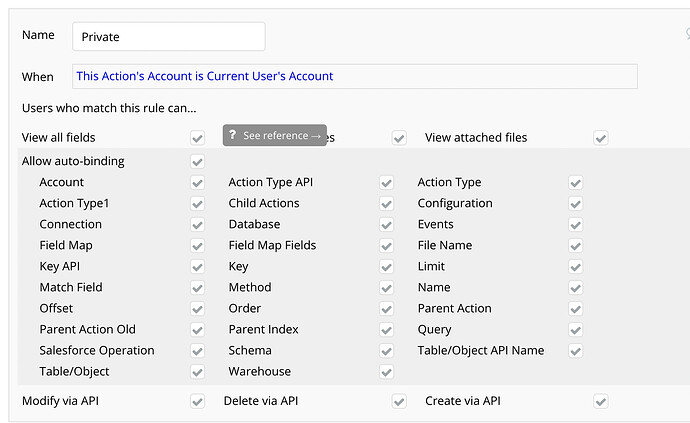Click the Table/Object API Name label
This screenshot has height=423, width=690.
tap(481, 350)
